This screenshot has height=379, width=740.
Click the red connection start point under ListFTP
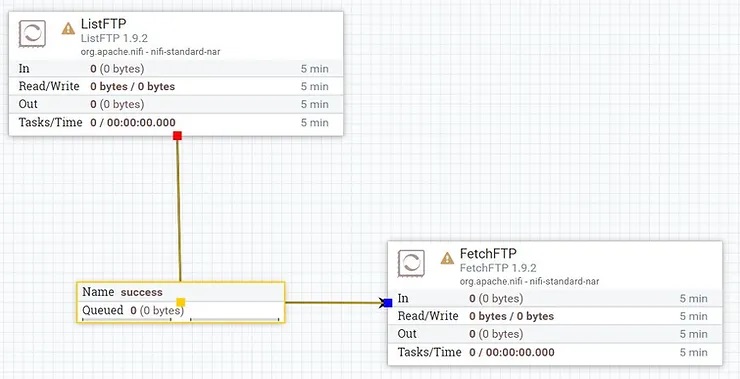point(177,136)
